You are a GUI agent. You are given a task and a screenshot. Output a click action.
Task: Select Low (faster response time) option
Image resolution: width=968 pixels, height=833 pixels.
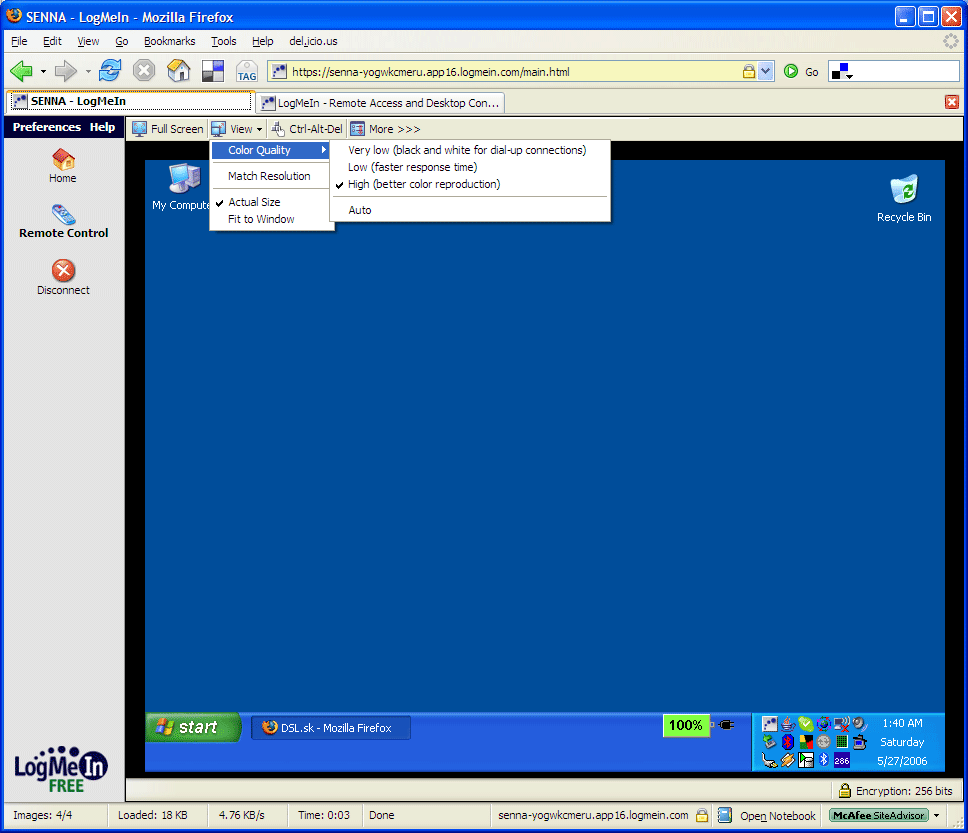click(x=470, y=167)
